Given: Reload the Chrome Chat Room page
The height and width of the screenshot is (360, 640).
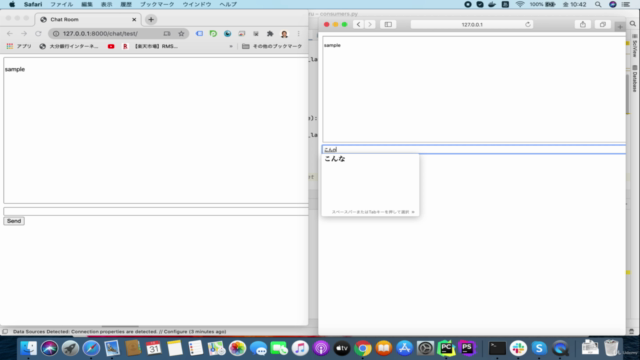Looking at the screenshot, I should (x=38, y=33).
